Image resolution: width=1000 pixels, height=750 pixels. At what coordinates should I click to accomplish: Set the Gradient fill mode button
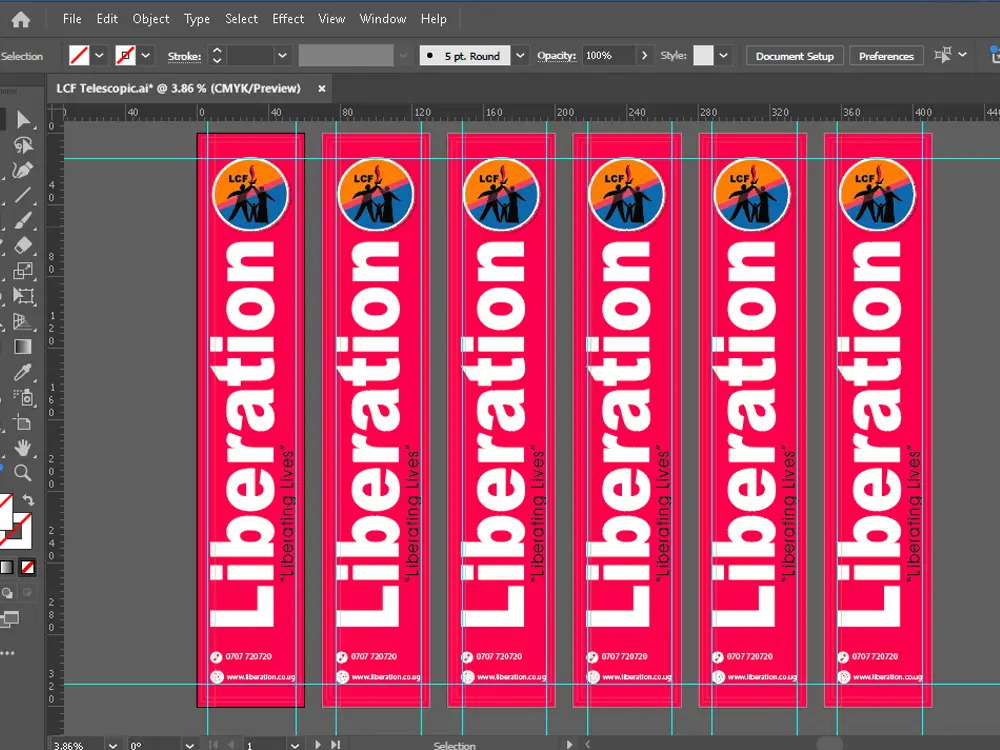point(6,567)
